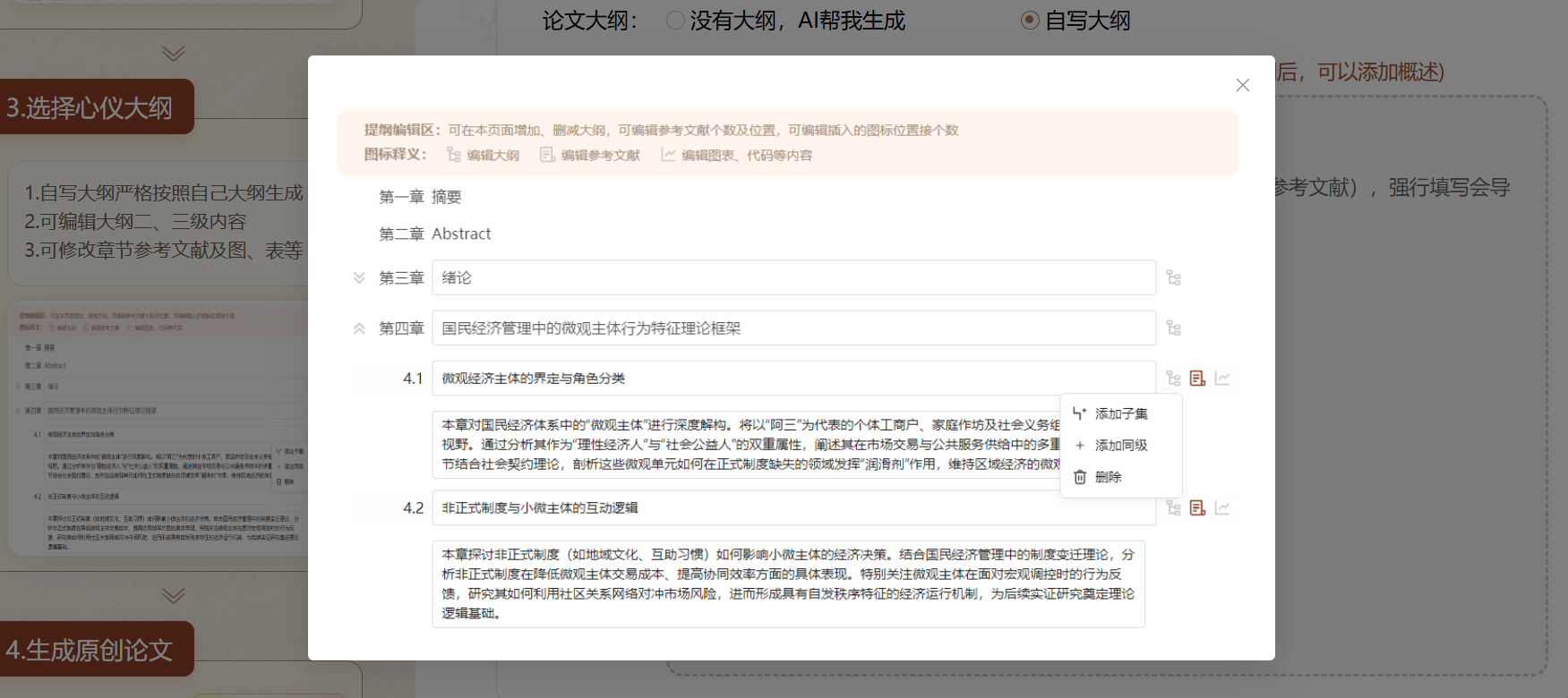This screenshot has height=698, width=1568.
Task: Click down chevron above step 4
Action: 174,595
